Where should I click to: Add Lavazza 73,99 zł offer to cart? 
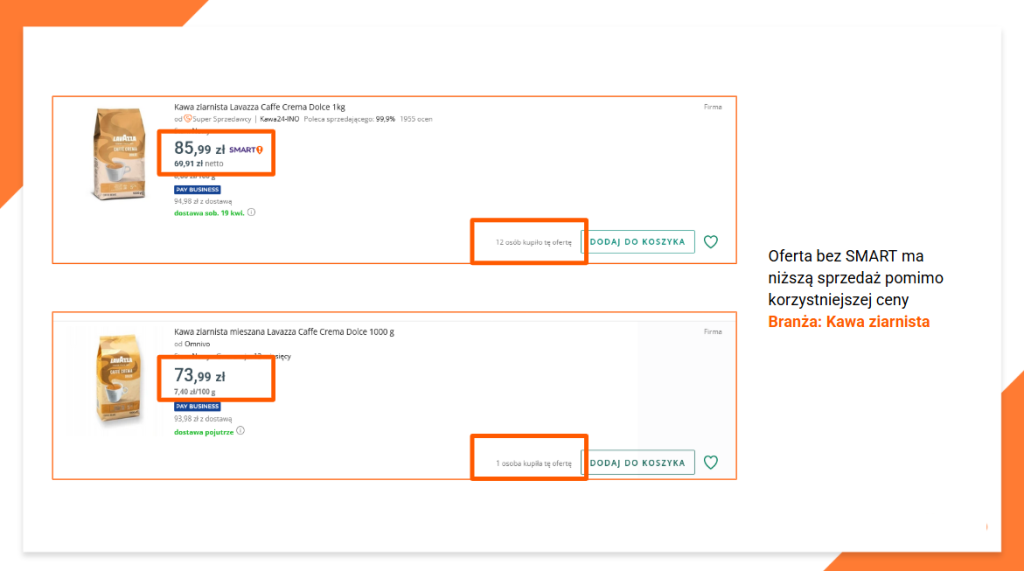point(638,463)
